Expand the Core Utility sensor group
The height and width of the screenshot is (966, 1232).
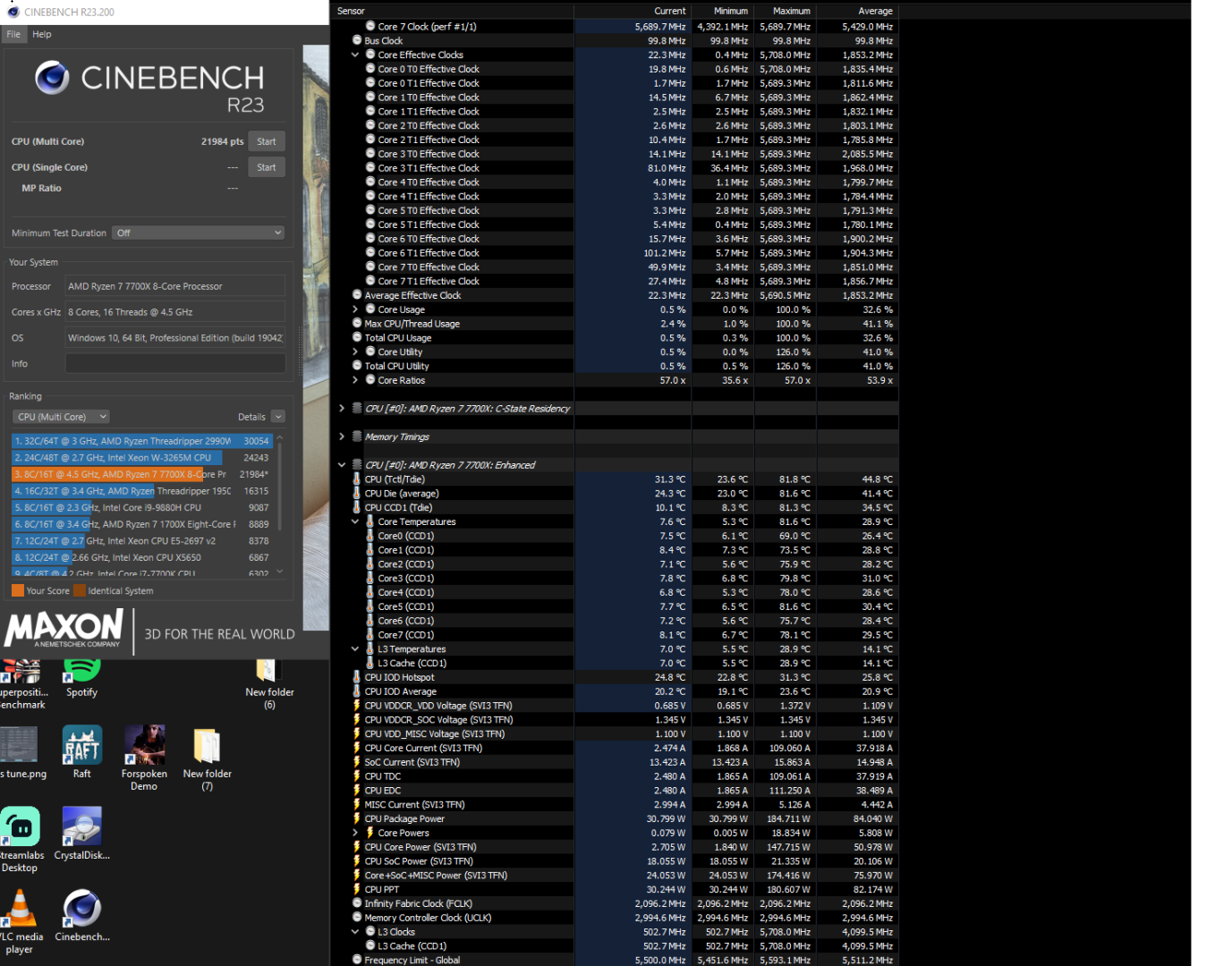(355, 352)
